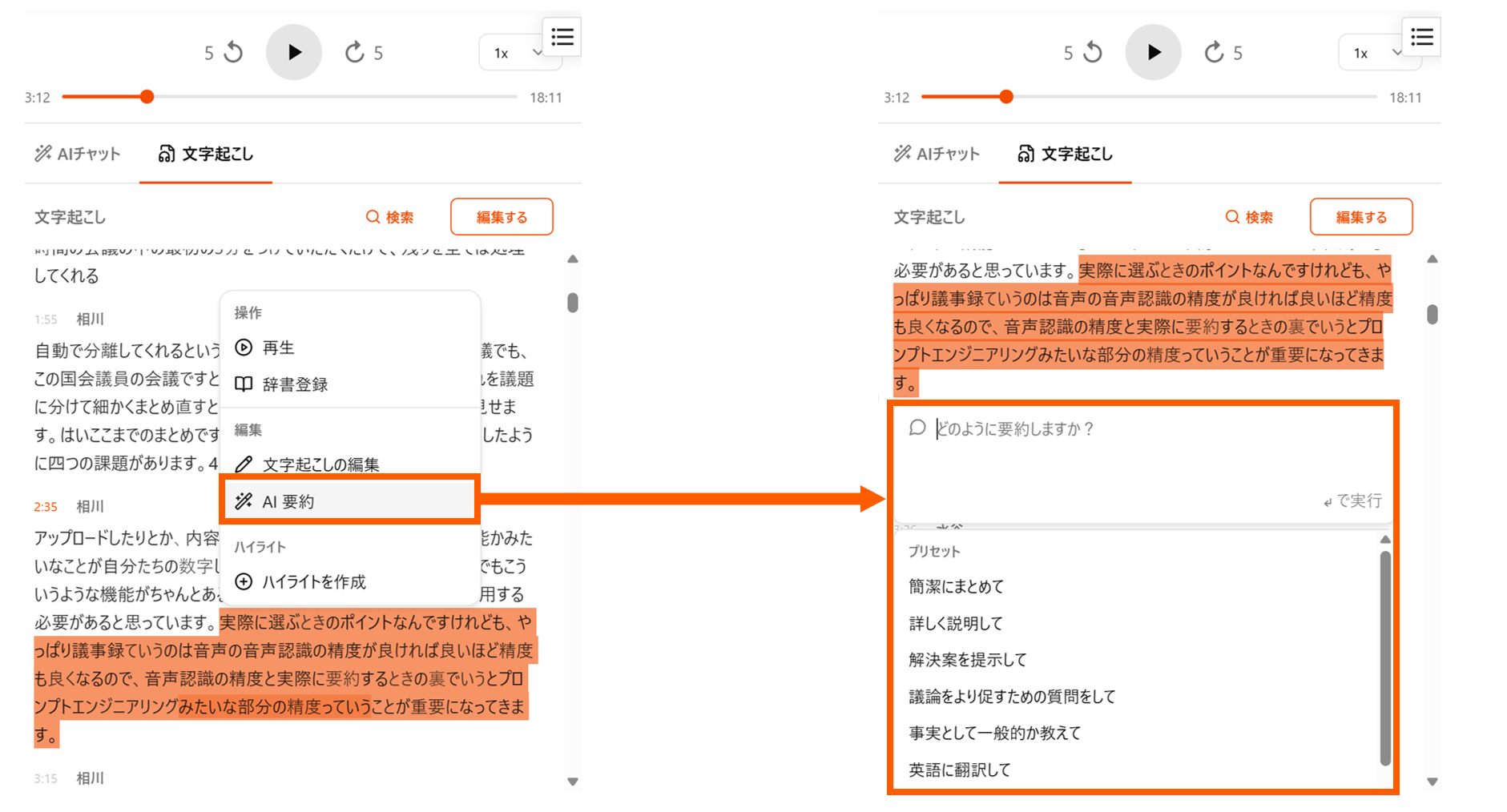Viewport: 1507px width, 812px height.
Task: Open 1x playback speed dropdown on left
Action: coord(517,53)
